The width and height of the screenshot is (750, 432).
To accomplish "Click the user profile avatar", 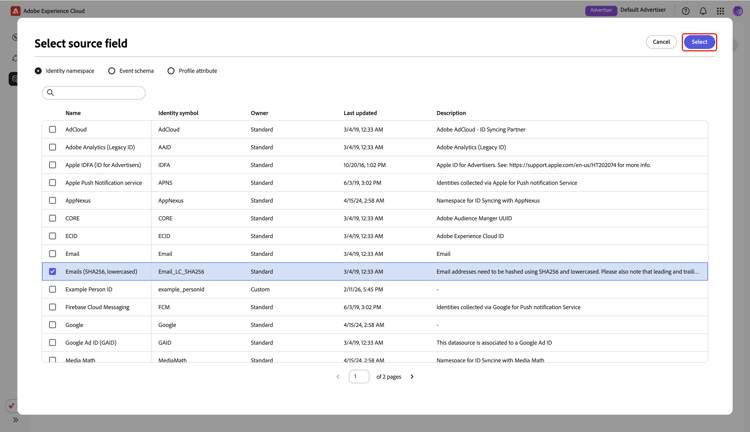I will pos(738,11).
